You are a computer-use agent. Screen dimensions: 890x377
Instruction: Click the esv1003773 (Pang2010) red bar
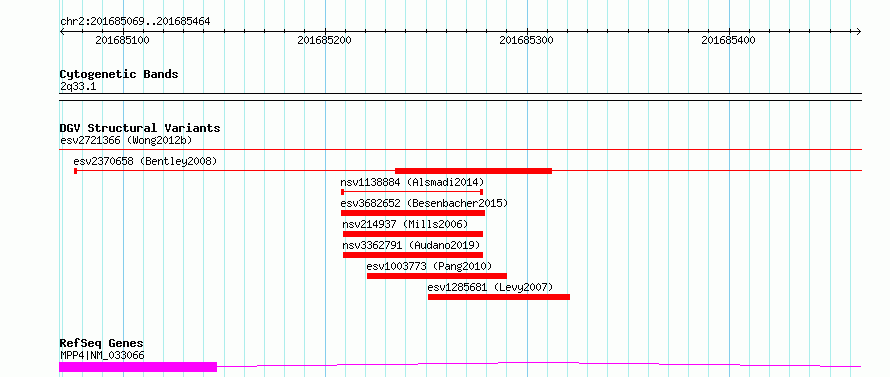tap(436, 276)
